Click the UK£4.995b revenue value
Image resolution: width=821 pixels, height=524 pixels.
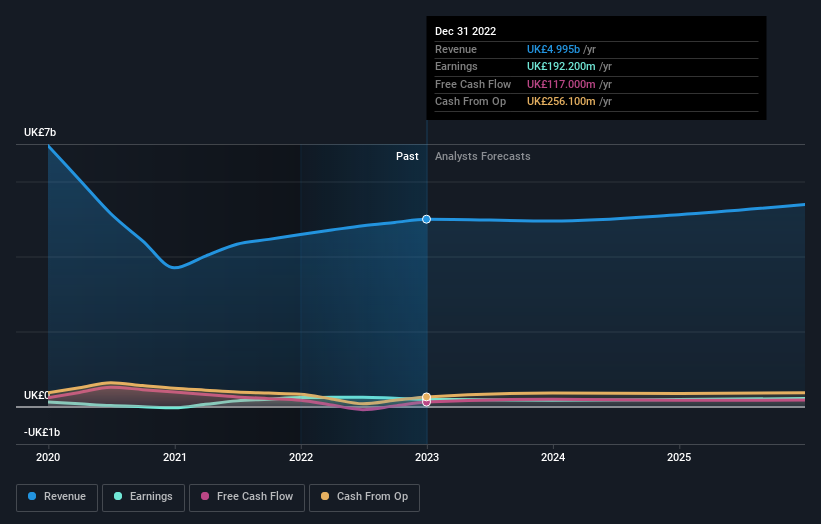(x=553, y=49)
